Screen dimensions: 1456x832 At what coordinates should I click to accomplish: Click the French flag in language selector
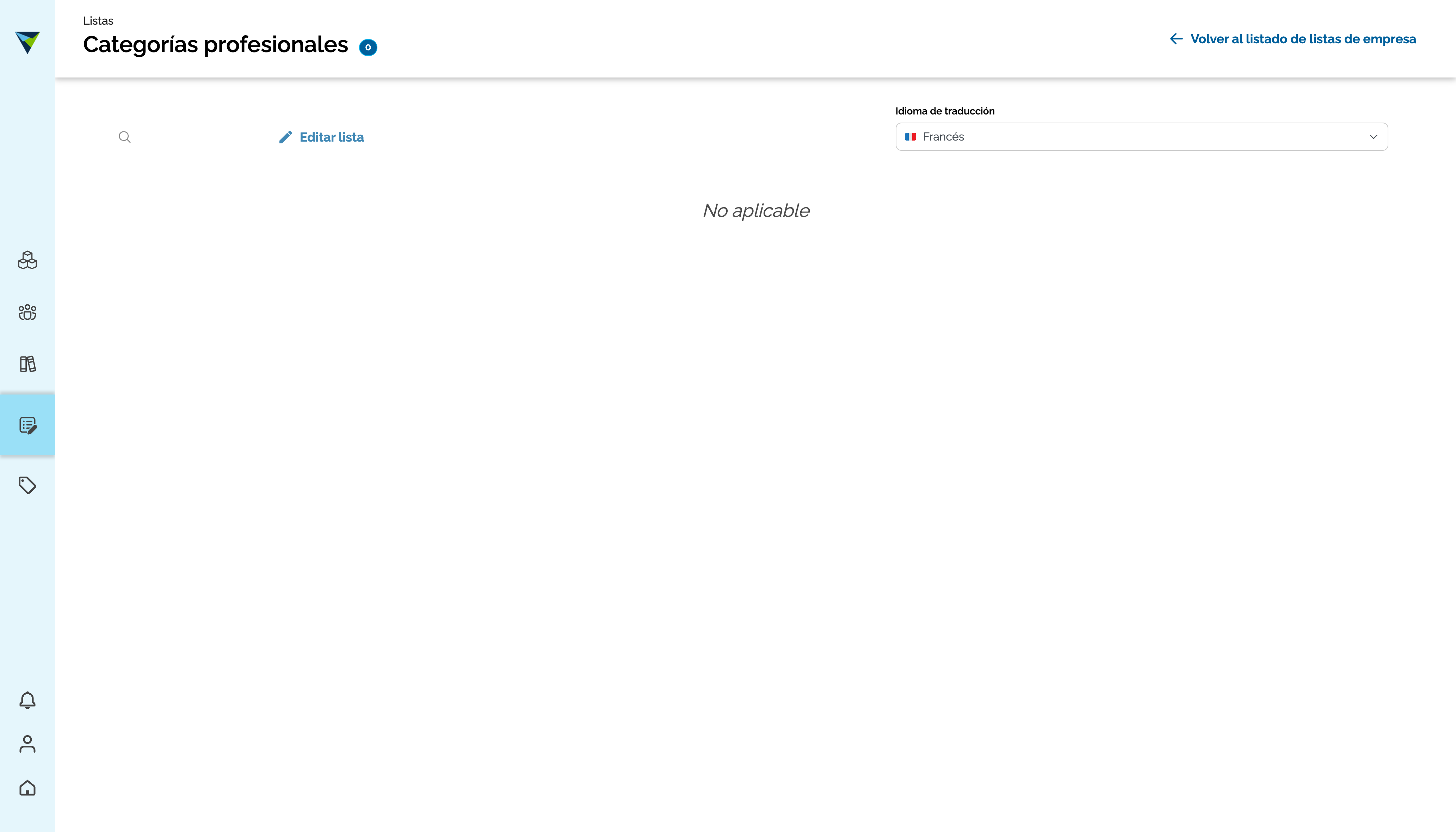point(911,137)
